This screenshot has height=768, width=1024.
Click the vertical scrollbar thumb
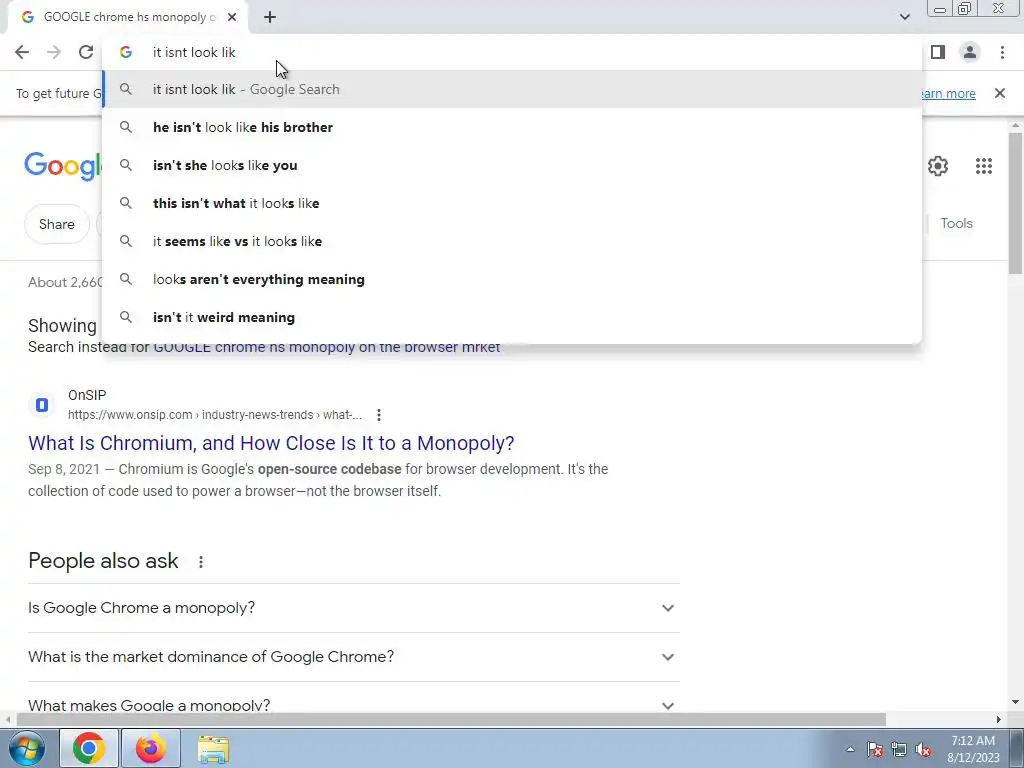pyautogui.click(x=1015, y=203)
